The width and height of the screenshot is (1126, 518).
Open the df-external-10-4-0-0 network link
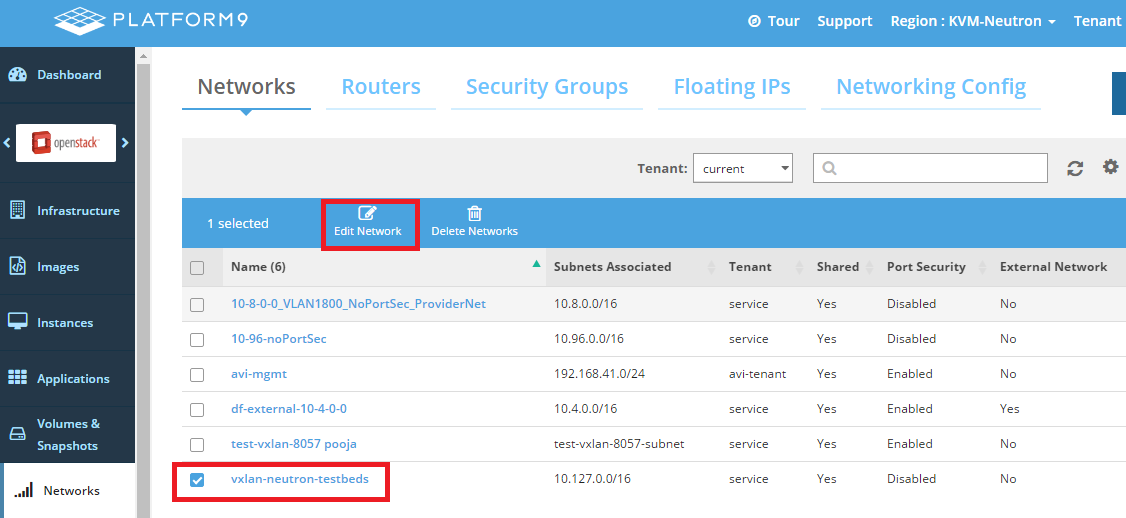289,409
